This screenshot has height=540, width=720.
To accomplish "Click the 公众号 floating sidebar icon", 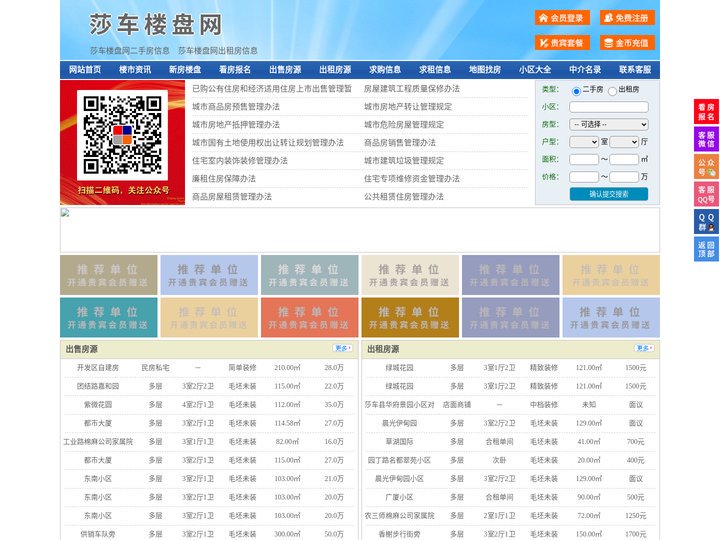I will 706,167.
